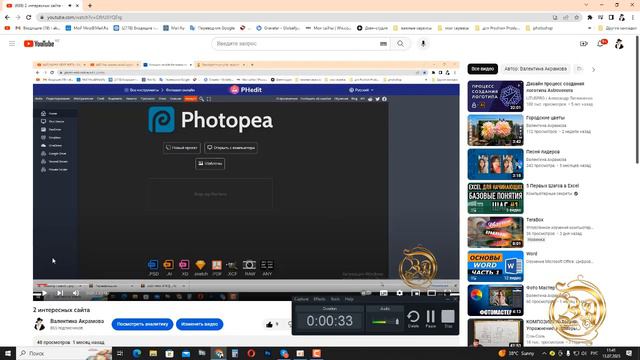Viewport: 640px width, 360px height.
Task: Open the on-screen keyboard icon in search box
Action: [383, 44]
